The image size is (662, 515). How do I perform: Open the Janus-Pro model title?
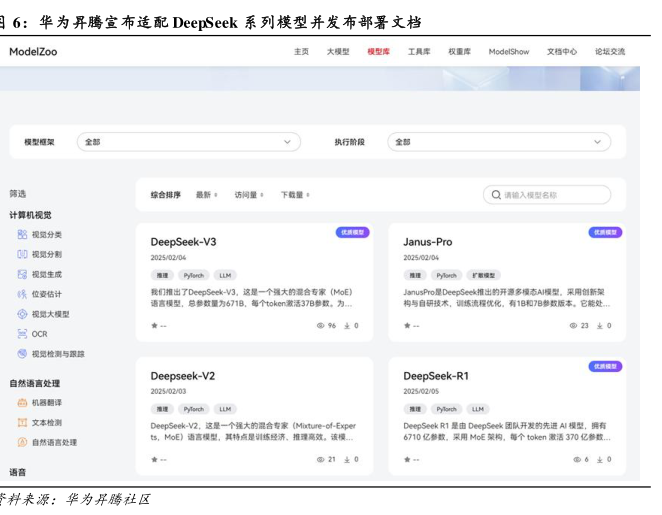[428, 242]
